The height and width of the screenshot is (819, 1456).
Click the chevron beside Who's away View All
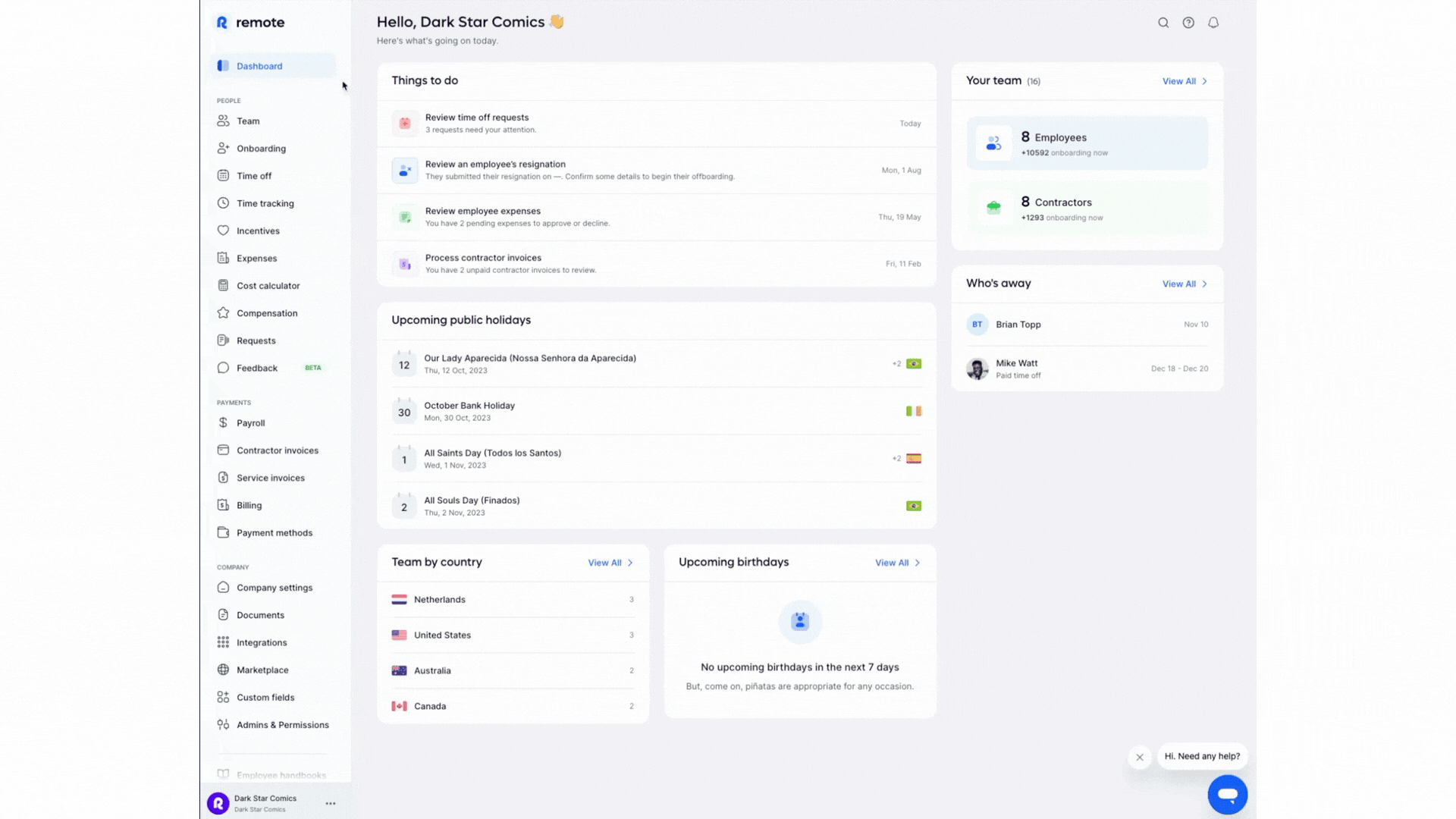tap(1204, 284)
